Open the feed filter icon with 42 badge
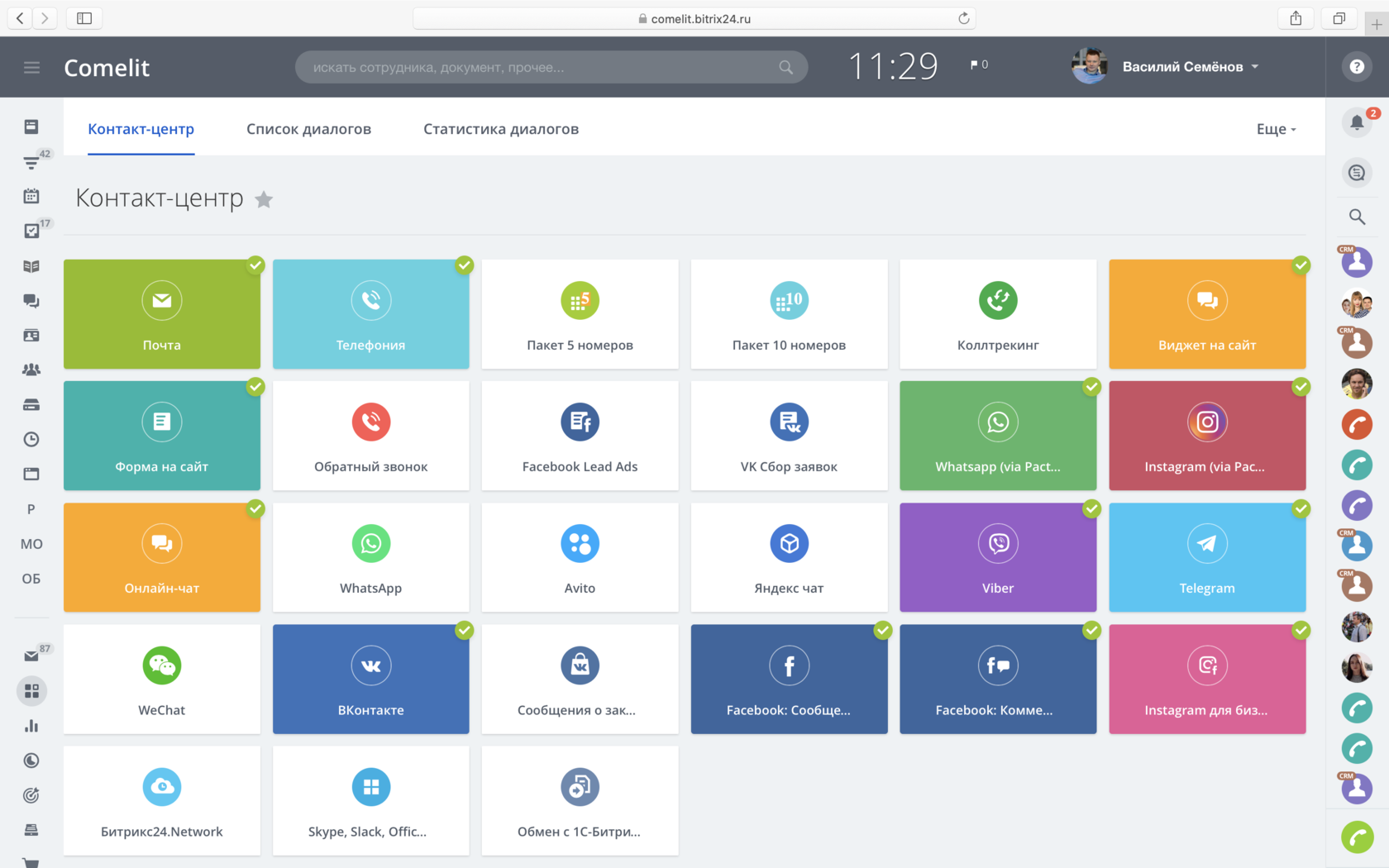 31,162
